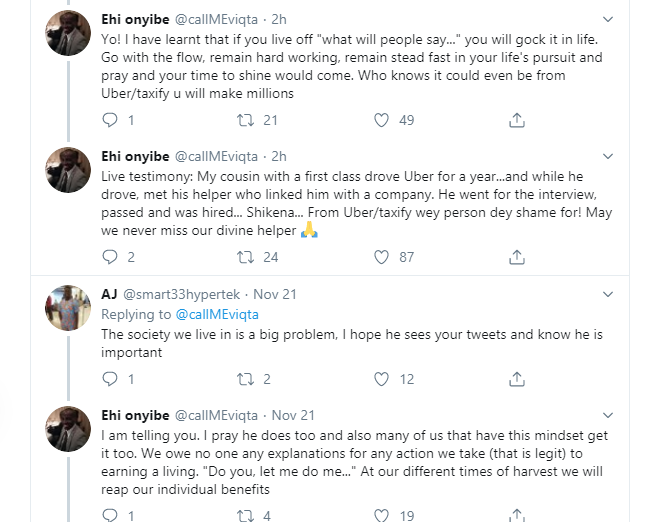Like AJ's tweet about society
This screenshot has width=651, height=522.
tap(380, 379)
